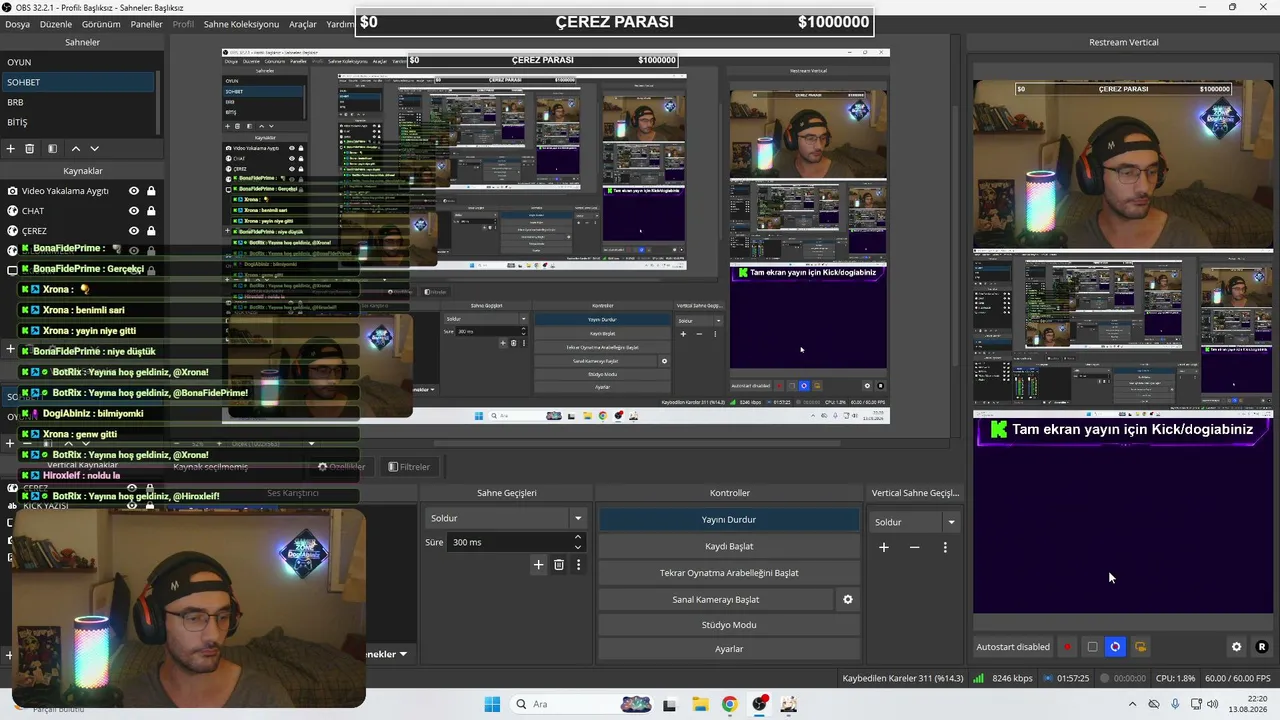This screenshot has height=720, width=1280.
Task: Click Yayını Durdur to stop streaming
Action: 729,520
